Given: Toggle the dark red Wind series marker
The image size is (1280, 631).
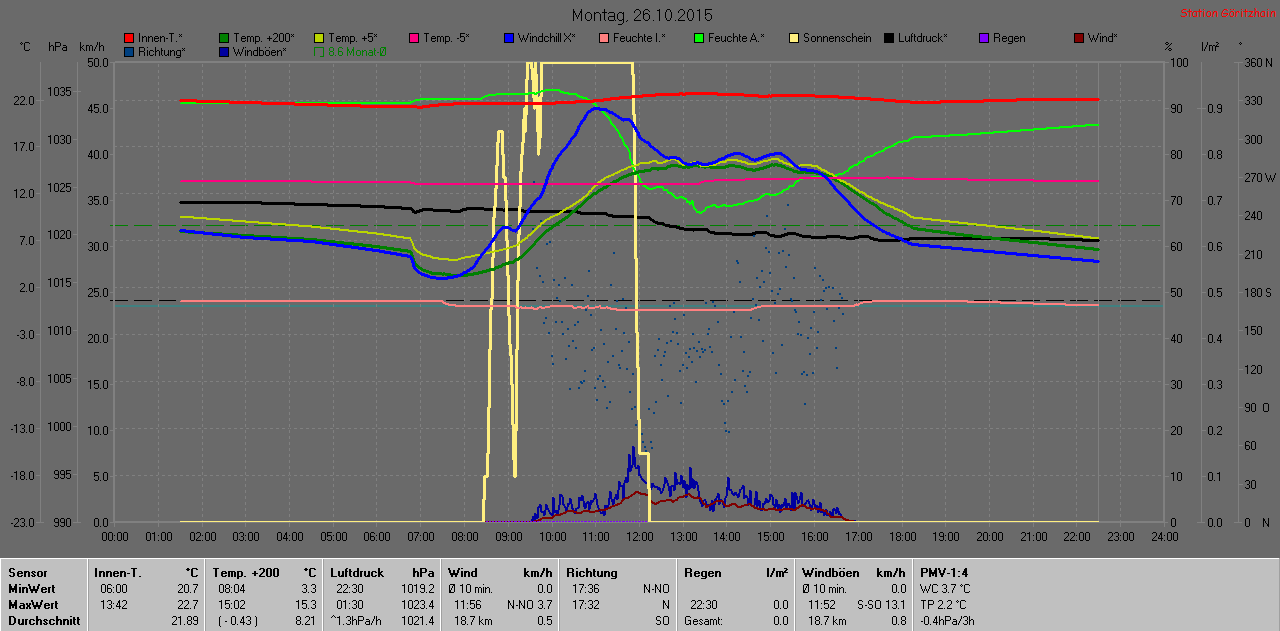Looking at the screenshot, I should tap(1079, 38).
